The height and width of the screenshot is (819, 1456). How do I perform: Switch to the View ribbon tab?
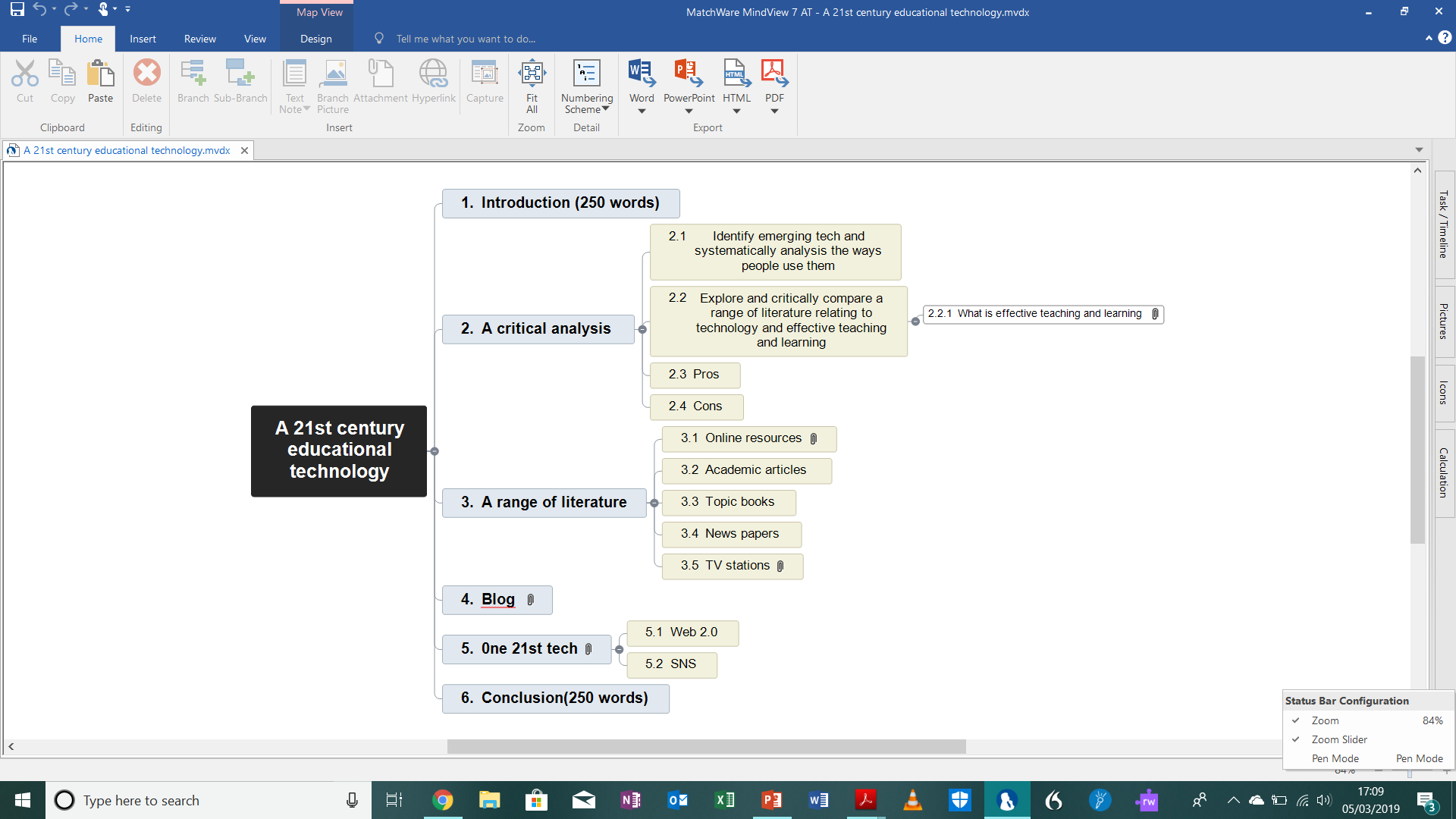[255, 39]
